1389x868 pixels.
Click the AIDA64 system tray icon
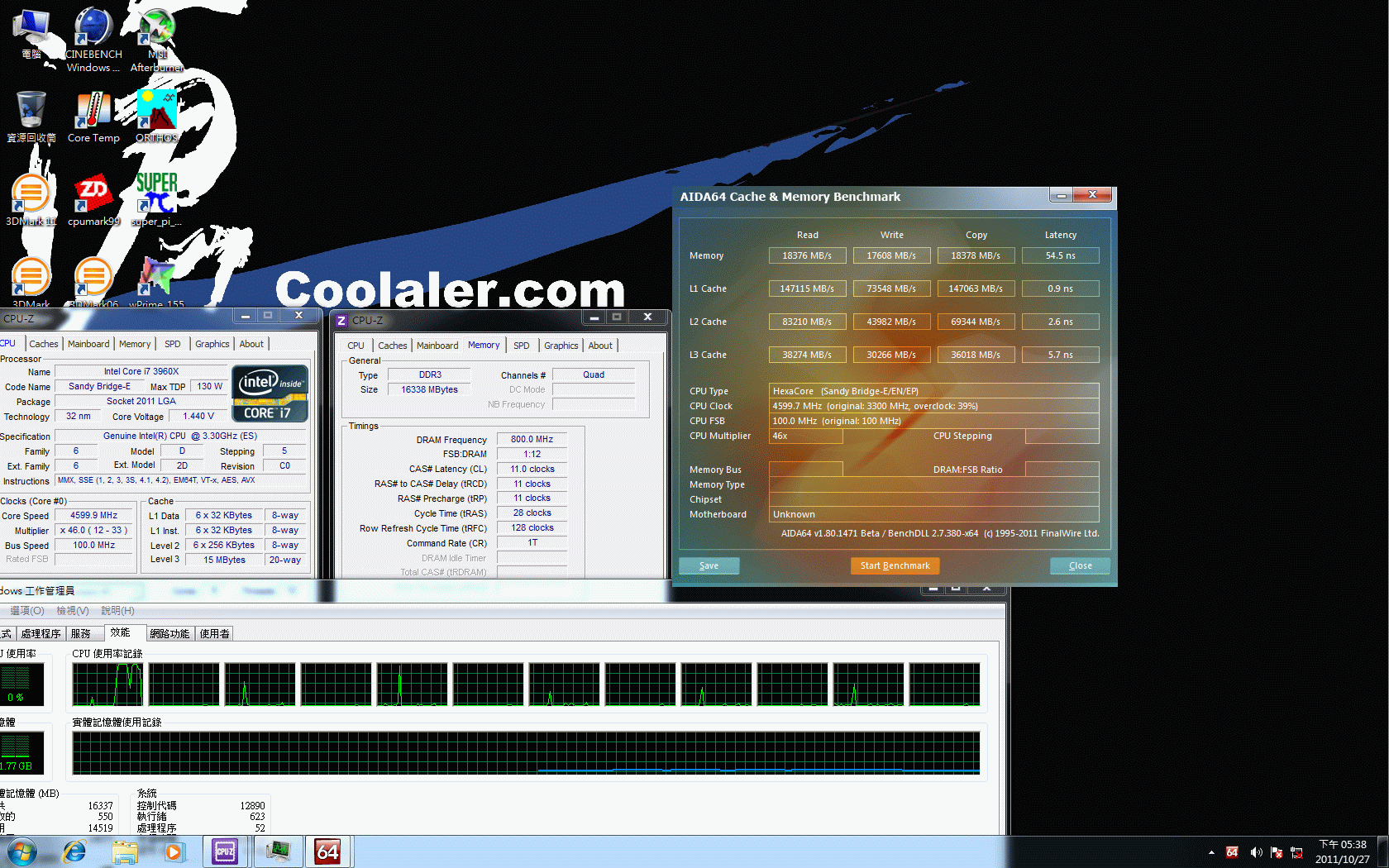click(1232, 852)
